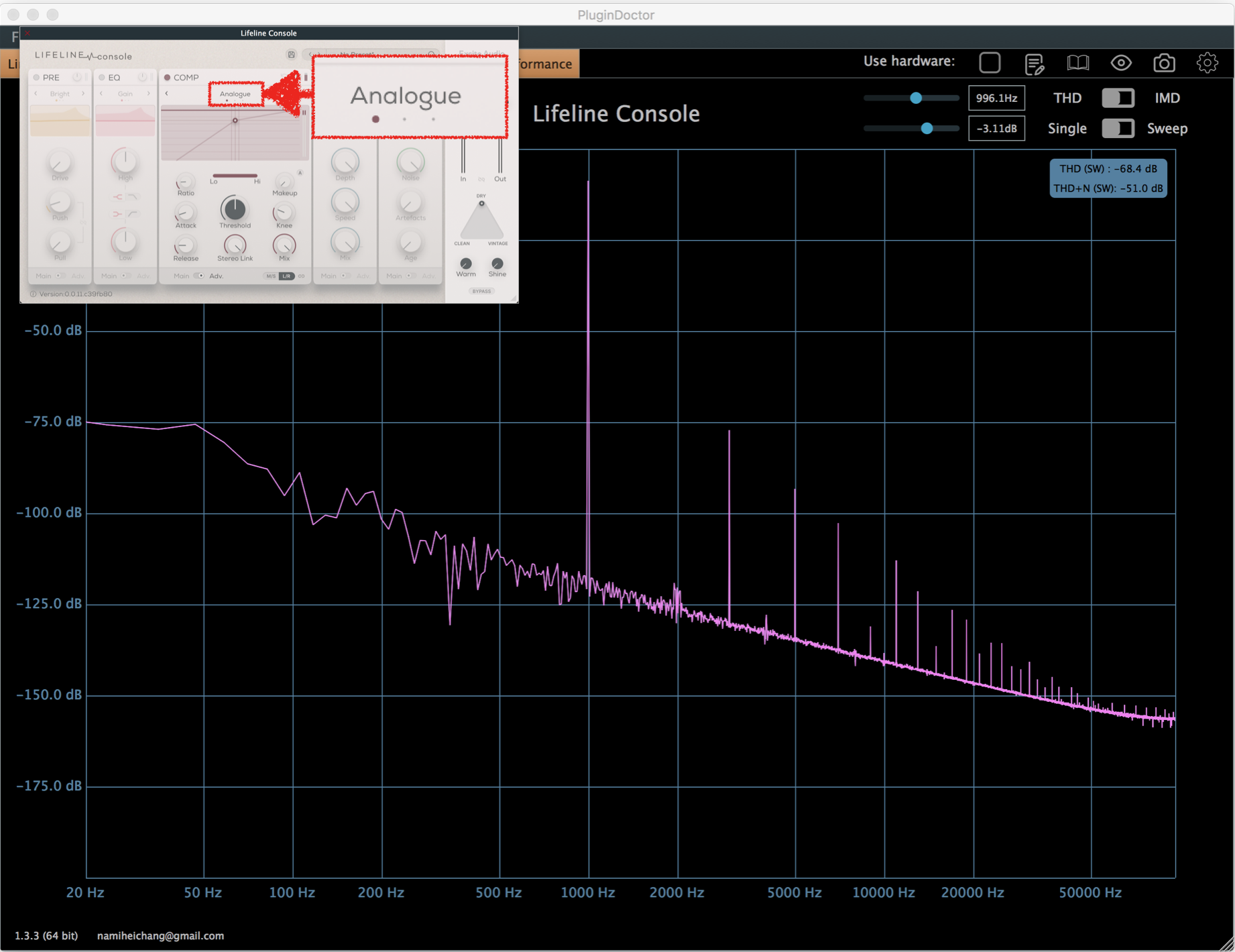Click the EQ high cut shape button
The height and width of the screenshot is (952, 1235).
133,197
